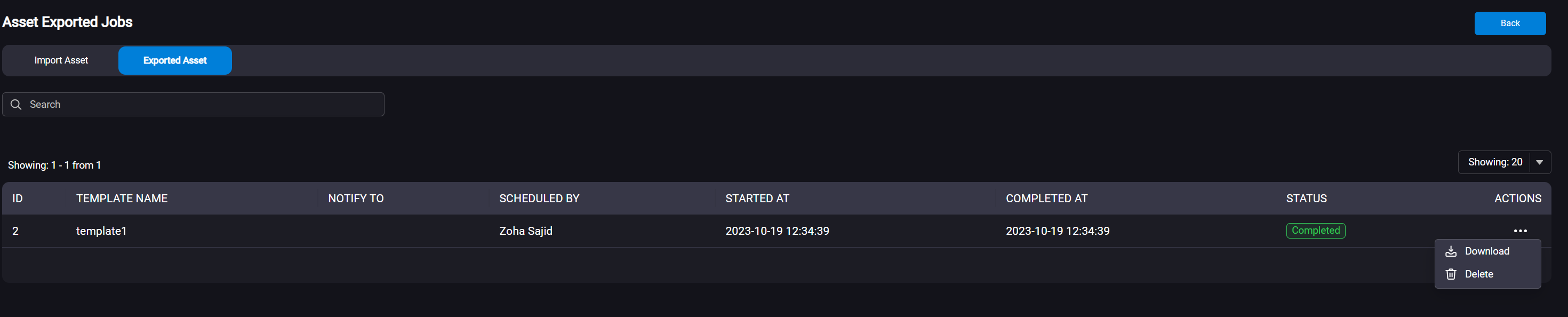Click the three-dots actions icon for template1
This screenshot has height=317, width=1568.
pos(1520,231)
